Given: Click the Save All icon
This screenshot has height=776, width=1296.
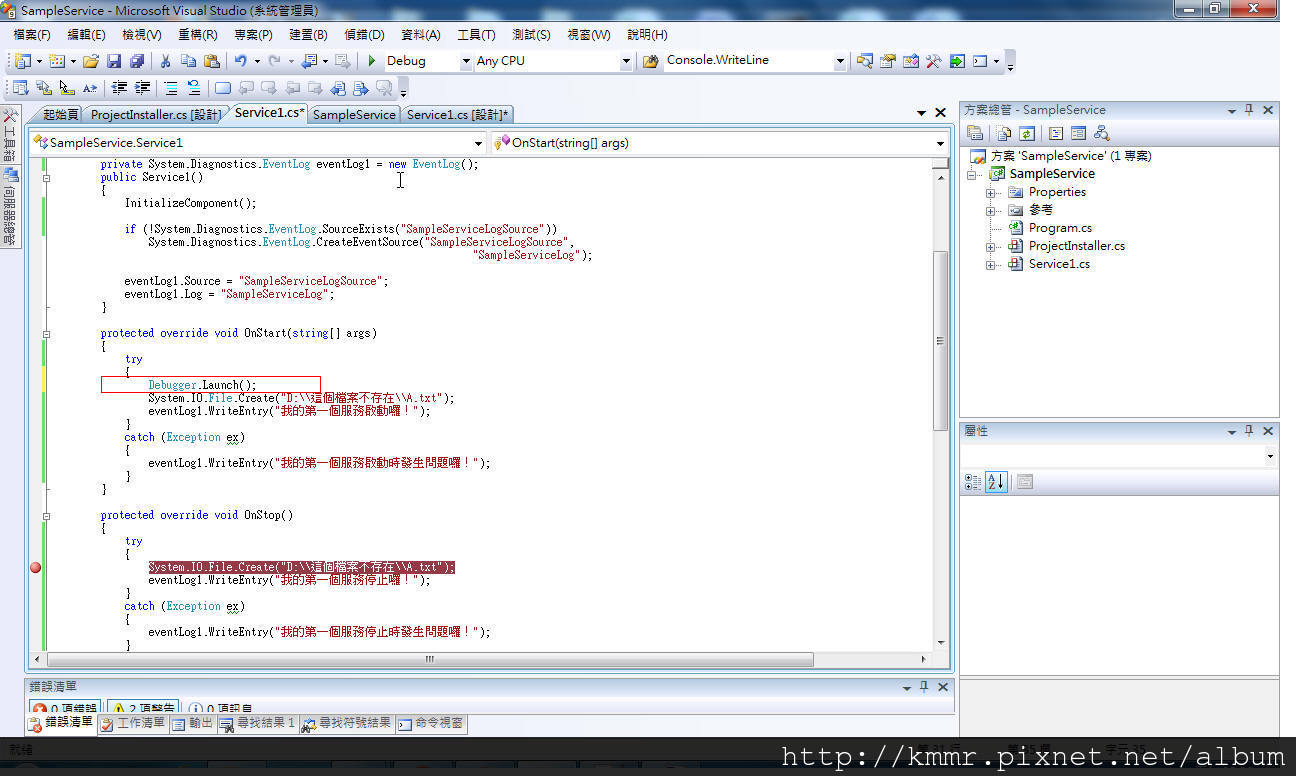Looking at the screenshot, I should coord(137,61).
